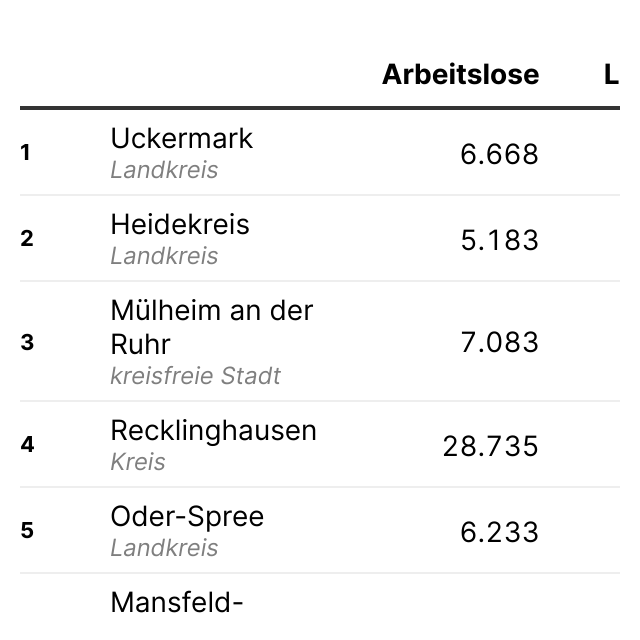640x640 pixels.
Task: Select the Uckermark district name
Action: [x=181, y=138]
